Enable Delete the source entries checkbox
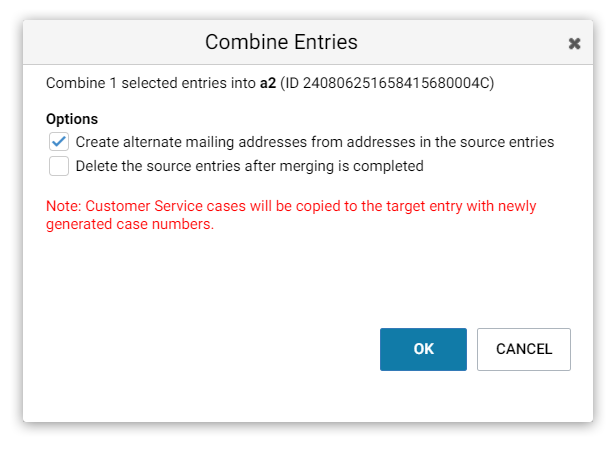 [59, 166]
